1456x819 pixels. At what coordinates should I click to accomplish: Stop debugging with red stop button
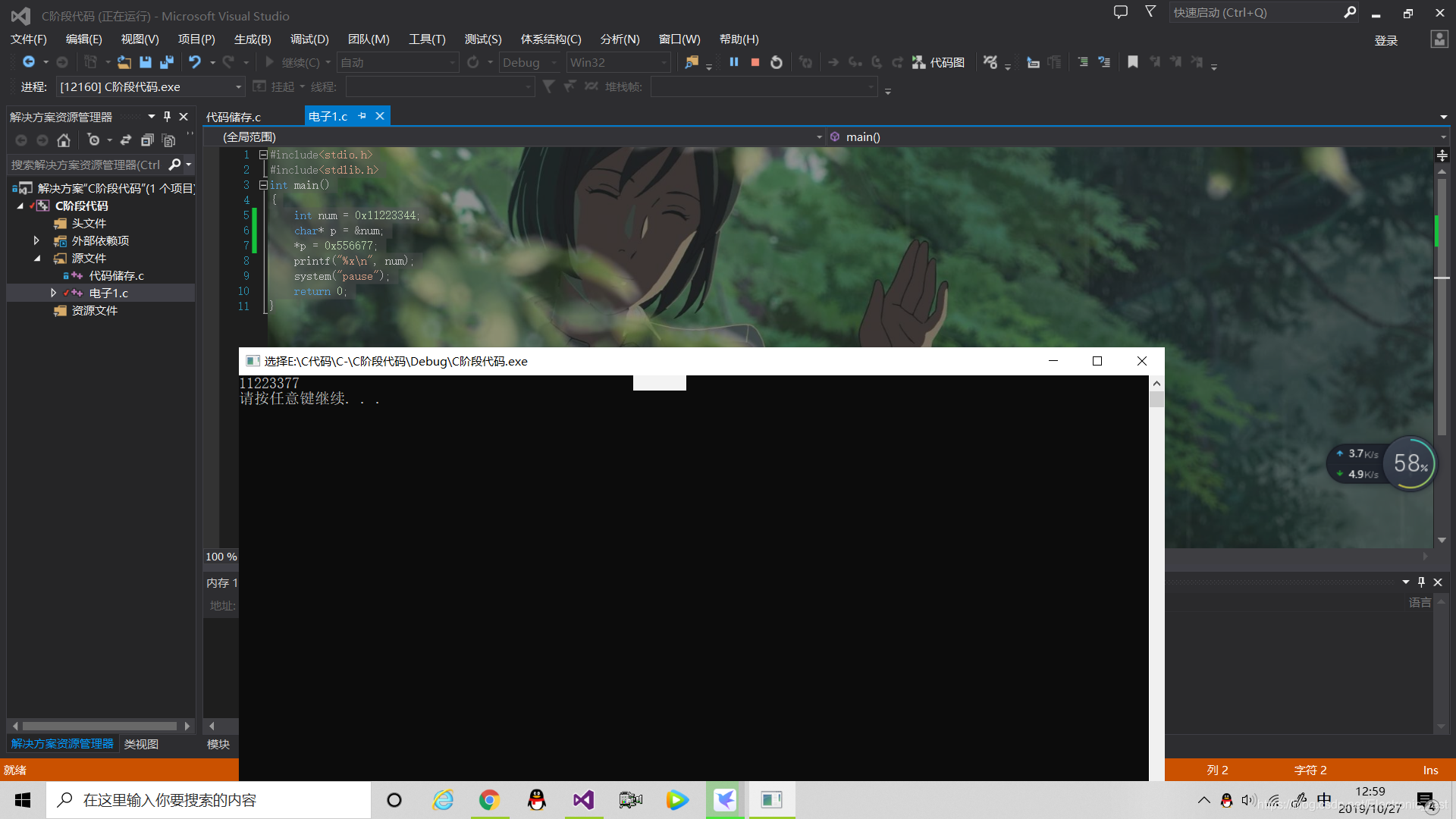click(755, 62)
